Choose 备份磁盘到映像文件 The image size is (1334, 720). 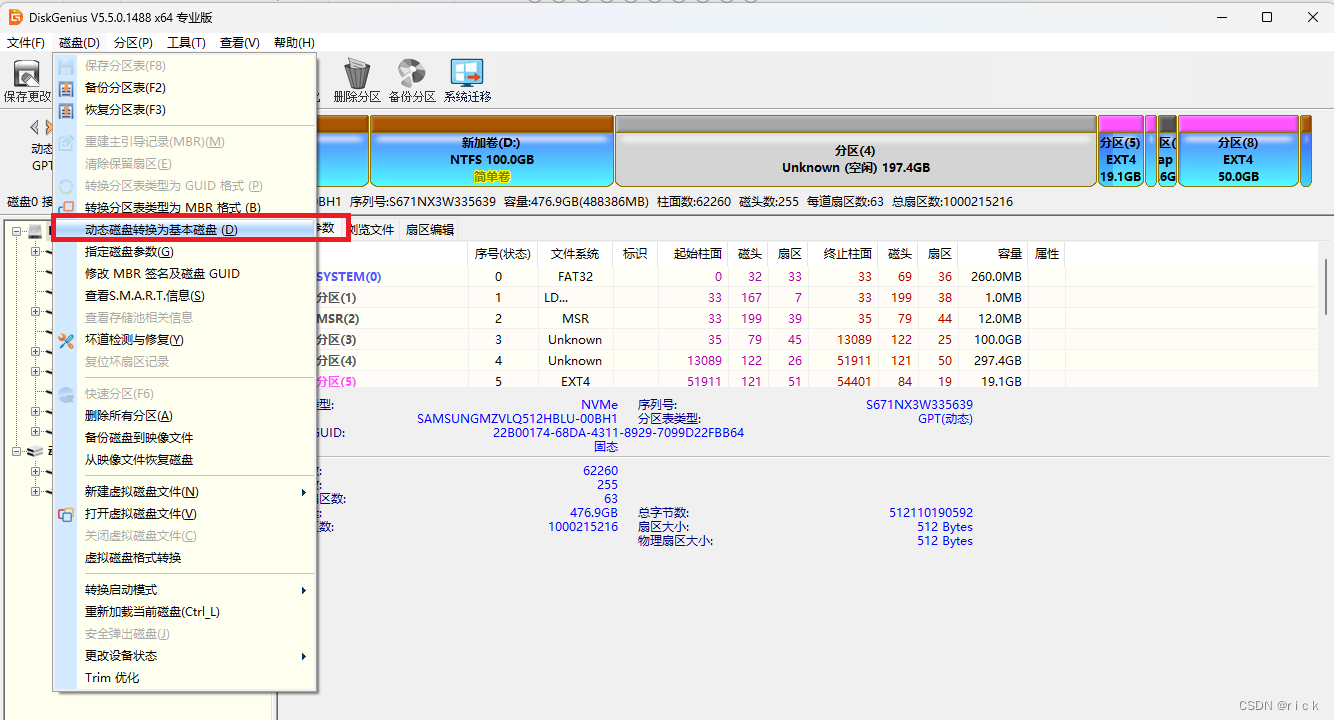(185, 438)
